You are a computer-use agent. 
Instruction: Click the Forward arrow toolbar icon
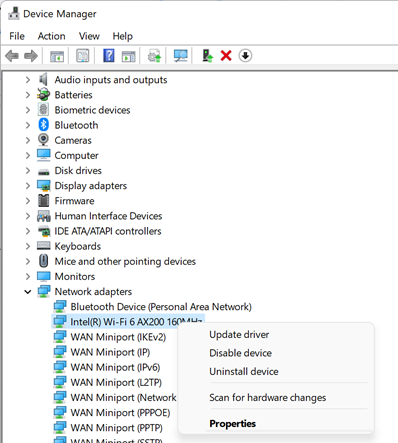31,56
